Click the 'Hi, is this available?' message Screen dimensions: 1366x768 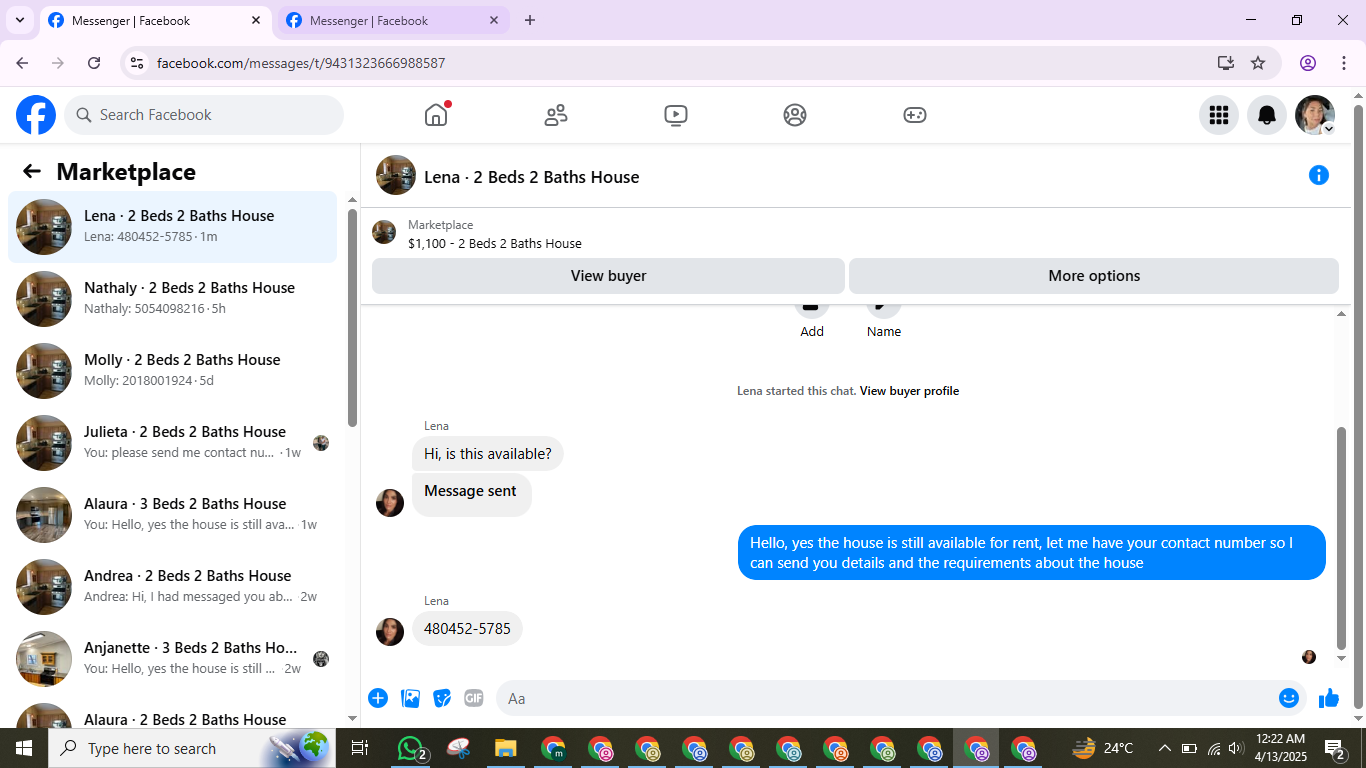pyautogui.click(x=488, y=454)
